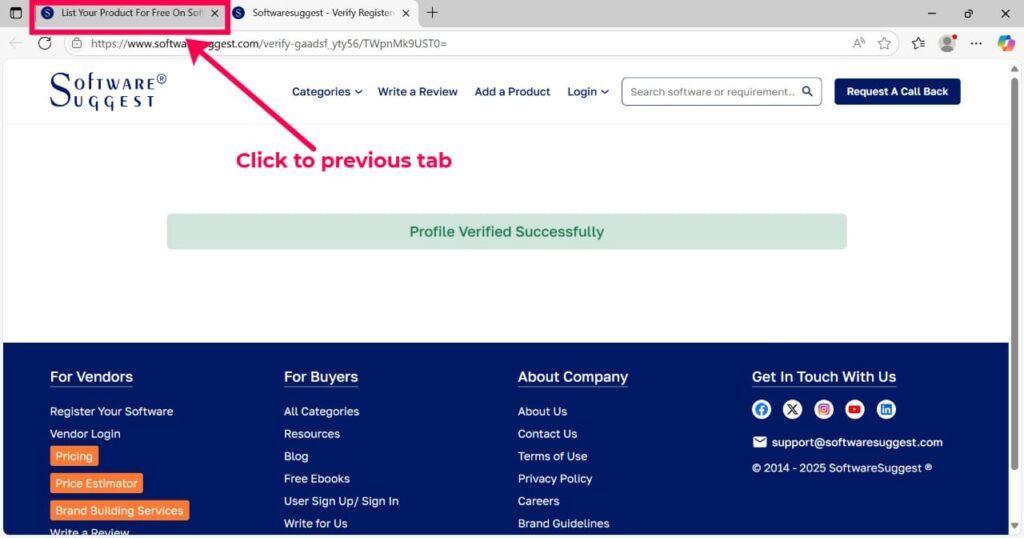Open Write for Us link
The image size is (1024, 538).
(315, 523)
